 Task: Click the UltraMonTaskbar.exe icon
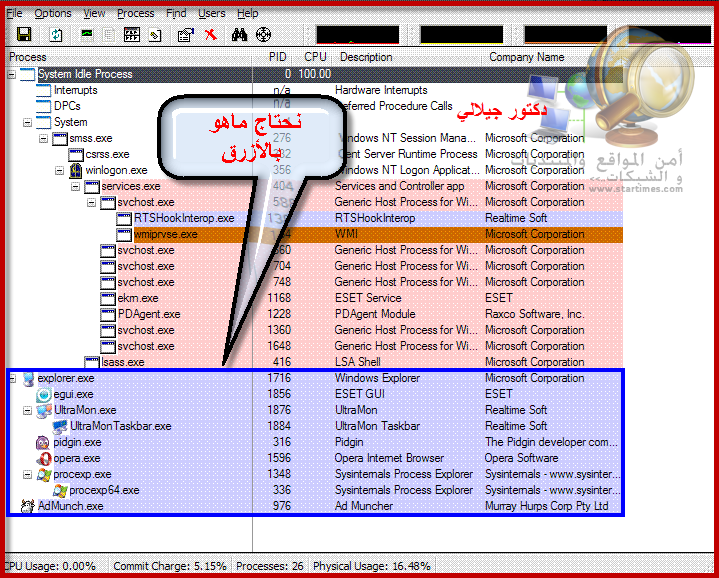pos(60,427)
